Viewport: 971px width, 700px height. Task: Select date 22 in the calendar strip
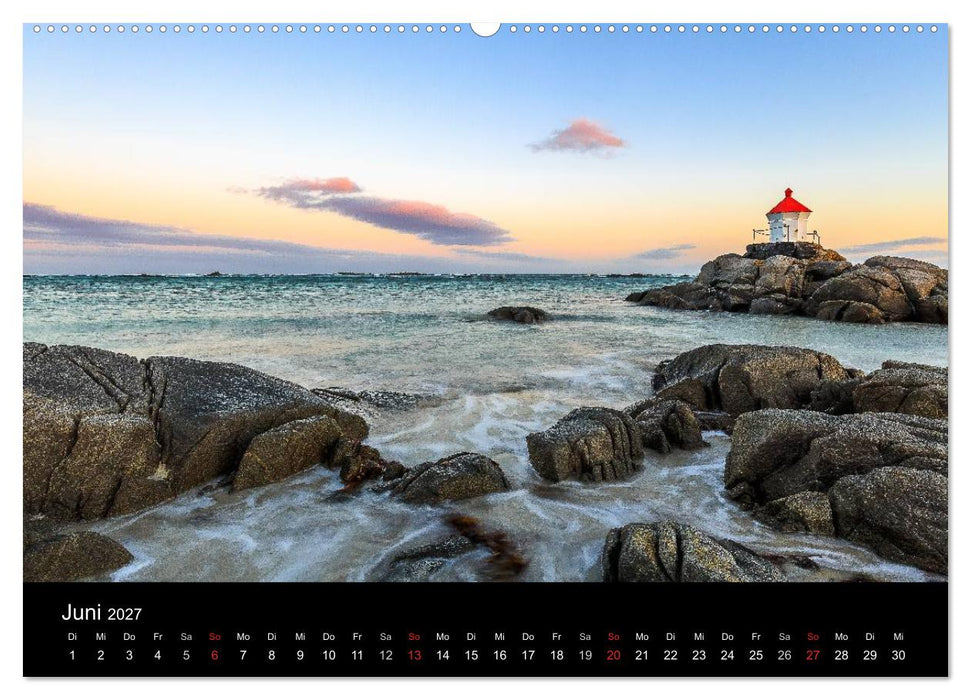click(671, 655)
